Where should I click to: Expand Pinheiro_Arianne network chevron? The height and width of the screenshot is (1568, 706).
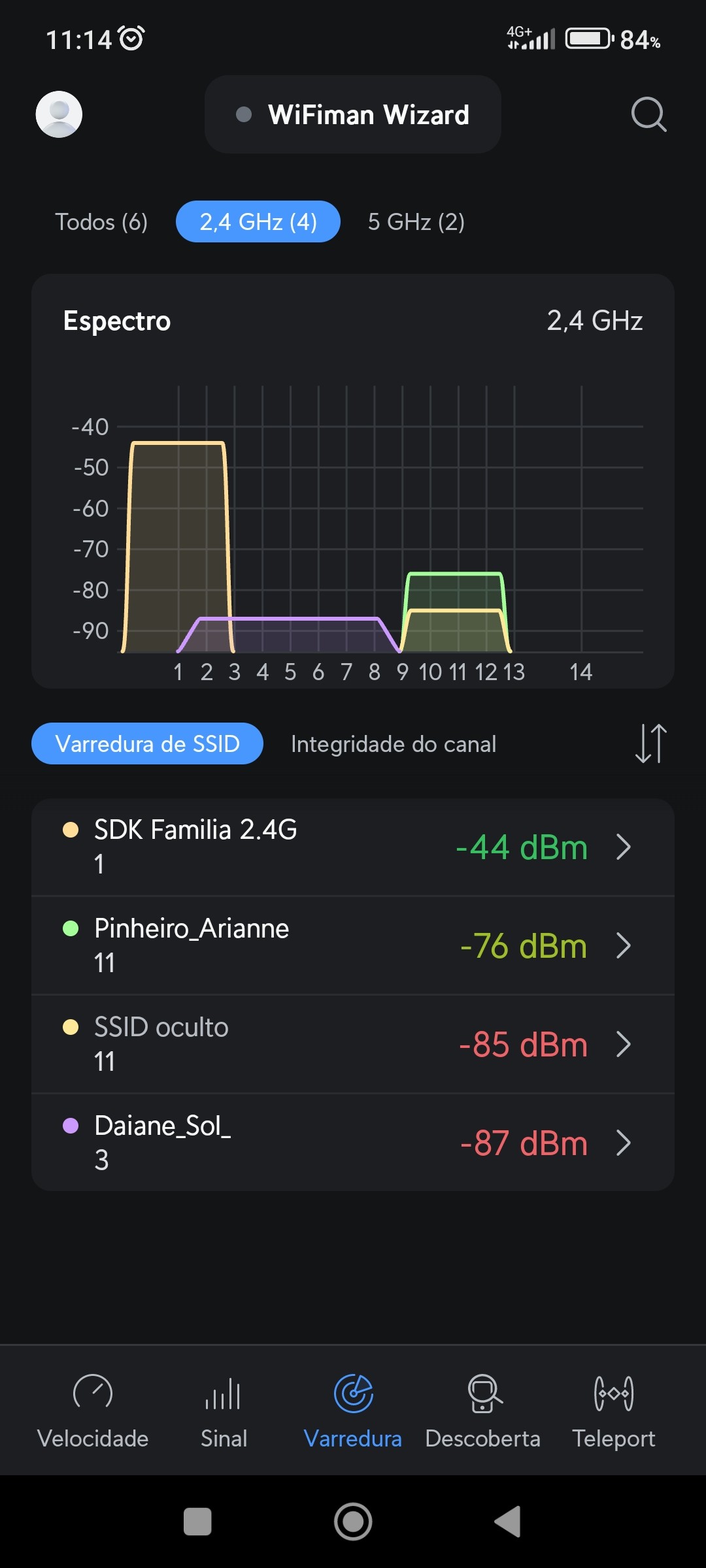[624, 946]
